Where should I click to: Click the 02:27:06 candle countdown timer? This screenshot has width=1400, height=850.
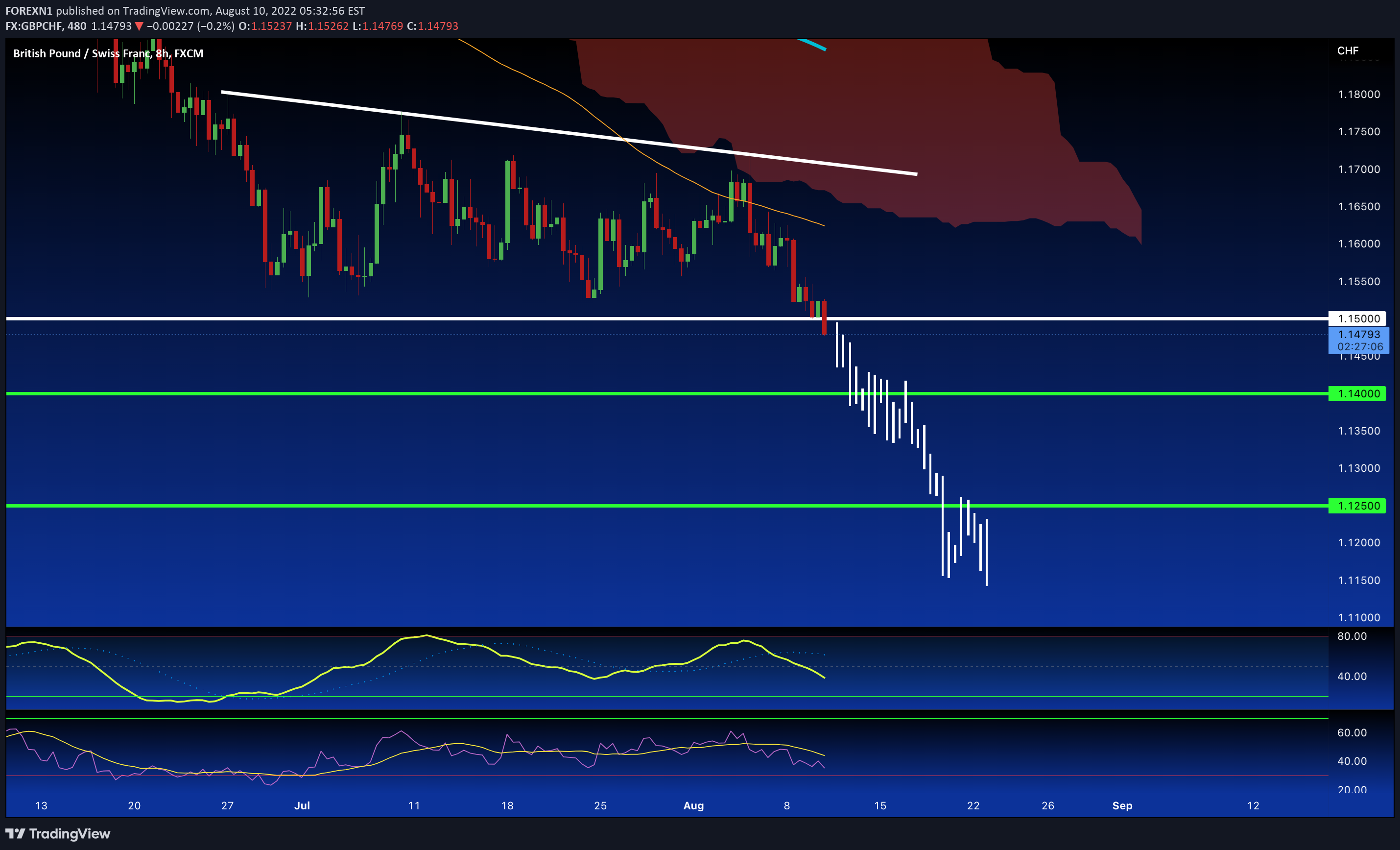1360,347
